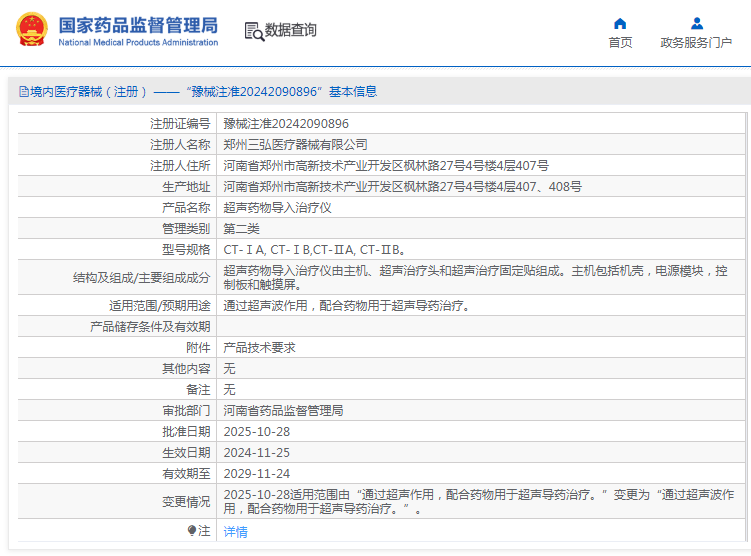Click the 其他内容 label
This screenshot has width=751, height=556.
tap(186, 369)
